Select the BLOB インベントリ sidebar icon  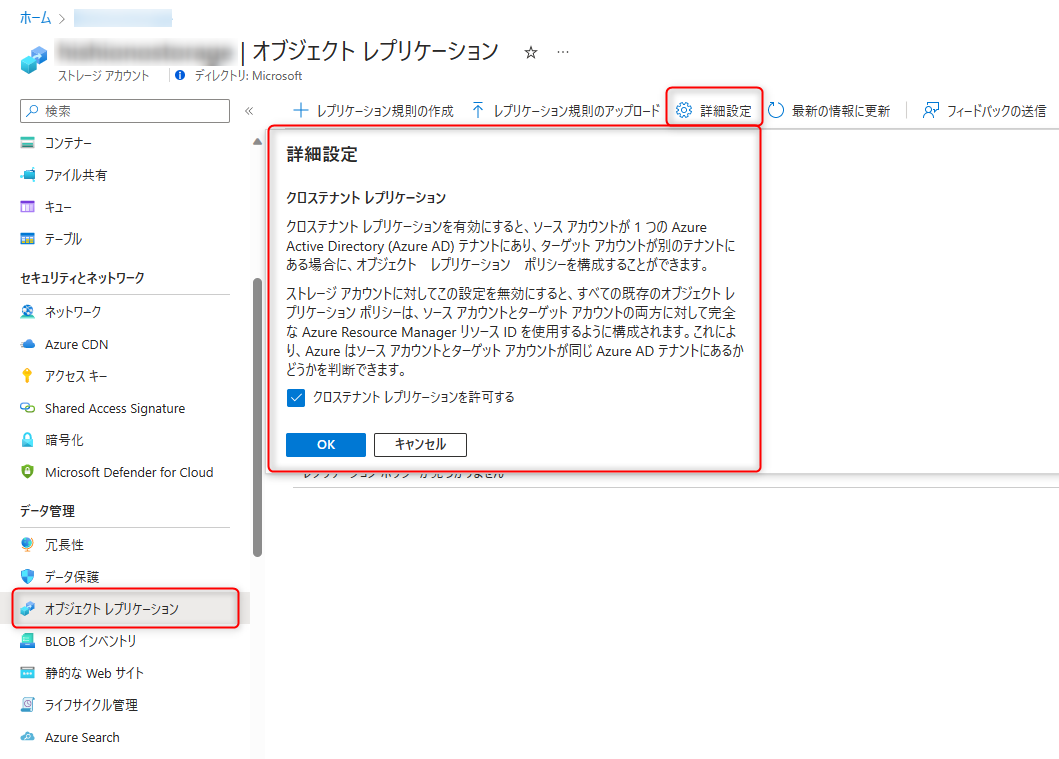coord(27,640)
